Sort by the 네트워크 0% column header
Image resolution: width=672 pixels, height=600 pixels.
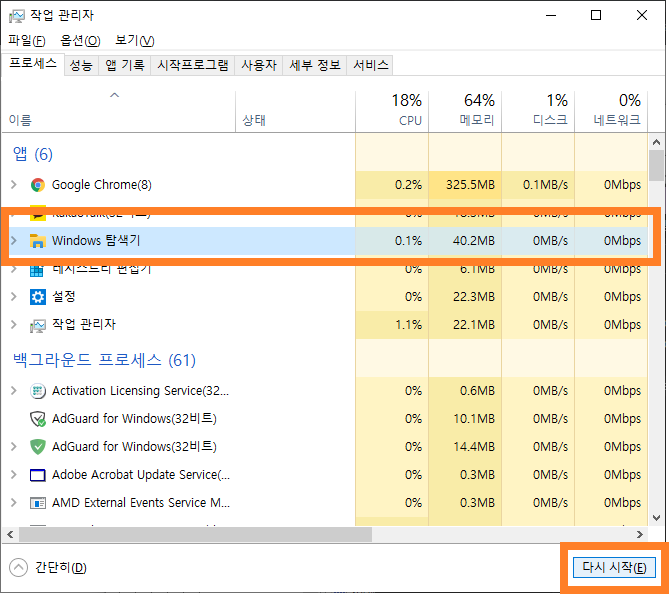click(611, 111)
